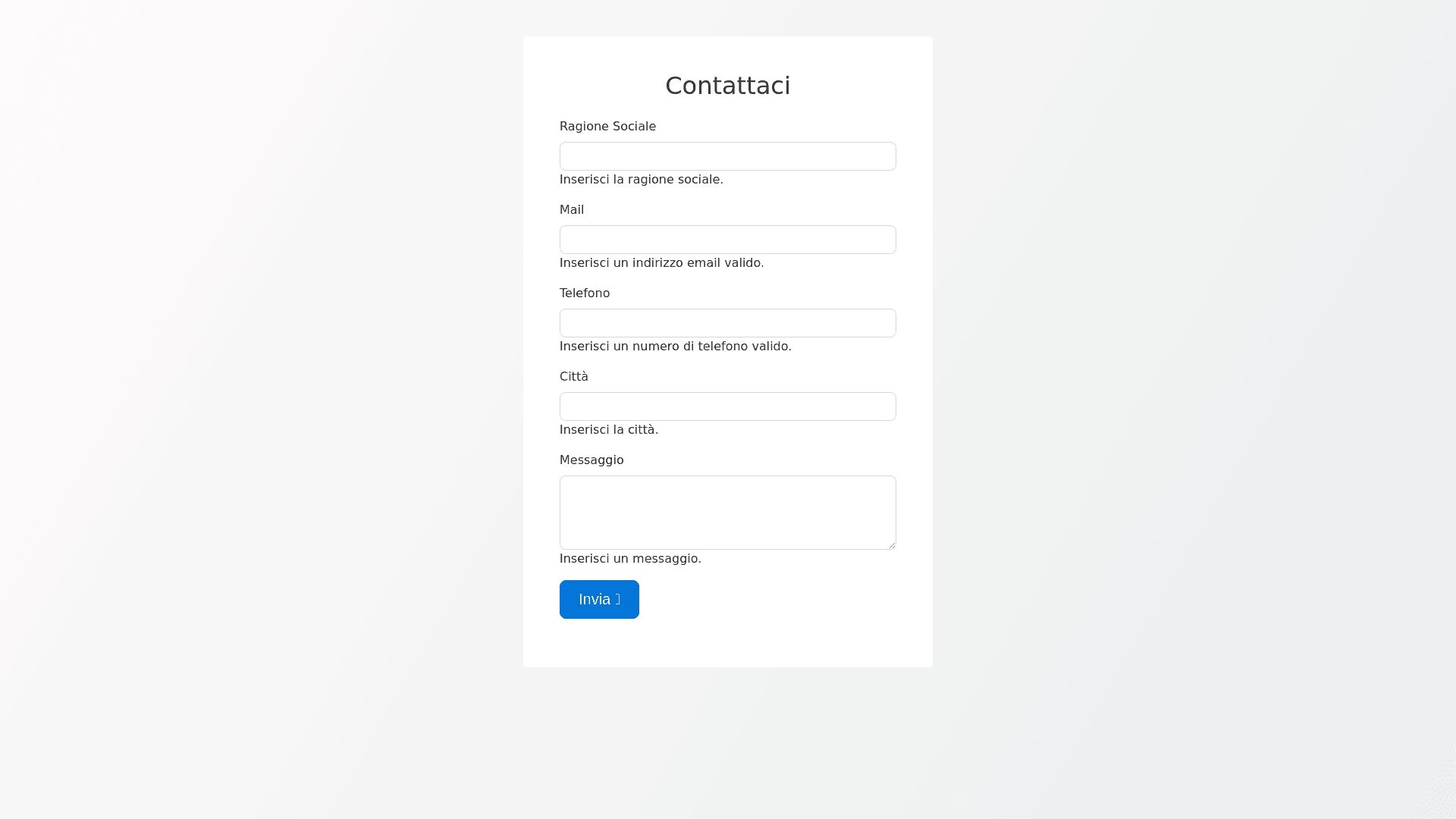Click the "Messaggio" field label
Viewport: 1456px width, 819px height.
pos(591,460)
